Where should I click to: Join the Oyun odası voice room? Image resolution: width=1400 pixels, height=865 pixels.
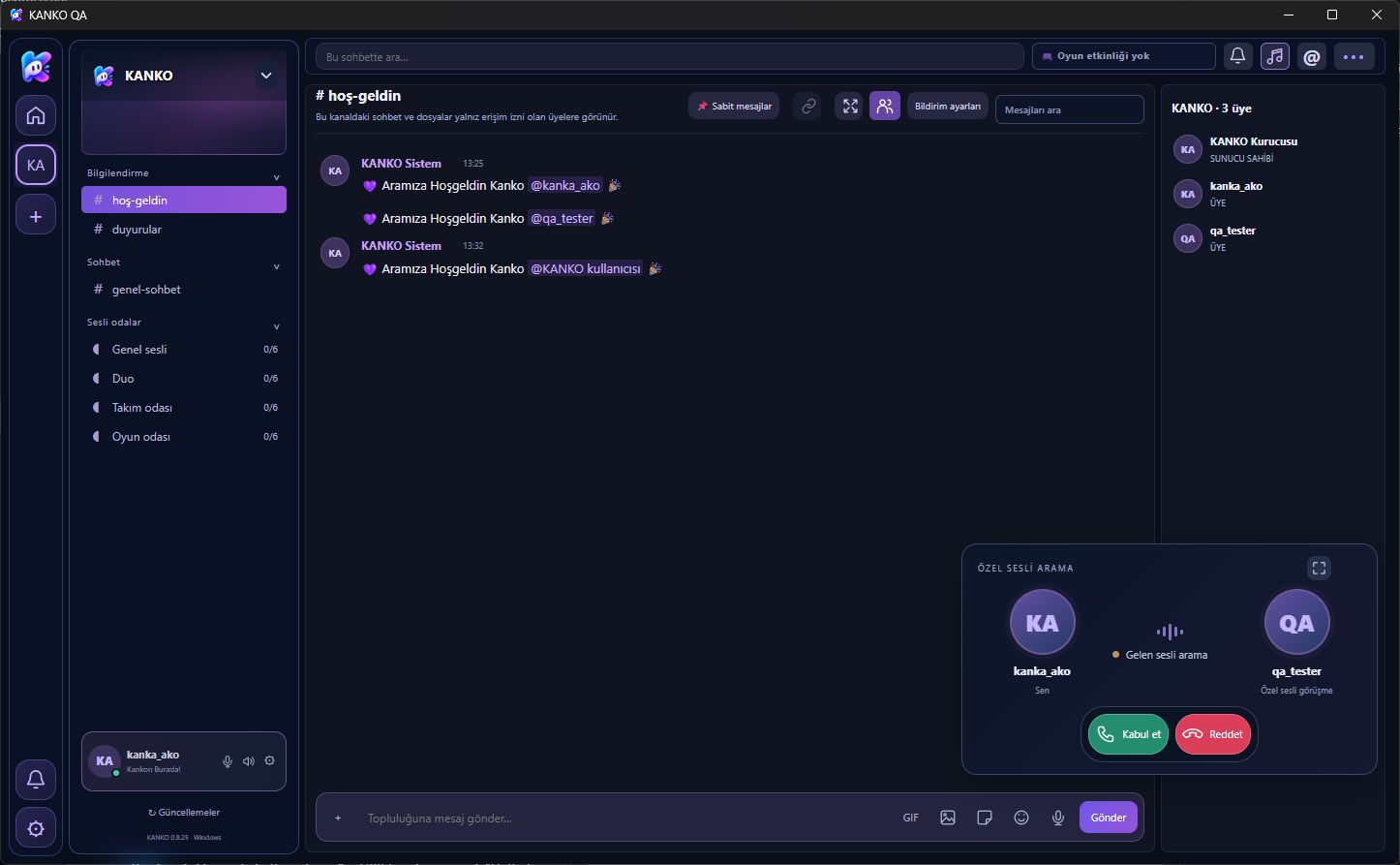pos(184,437)
